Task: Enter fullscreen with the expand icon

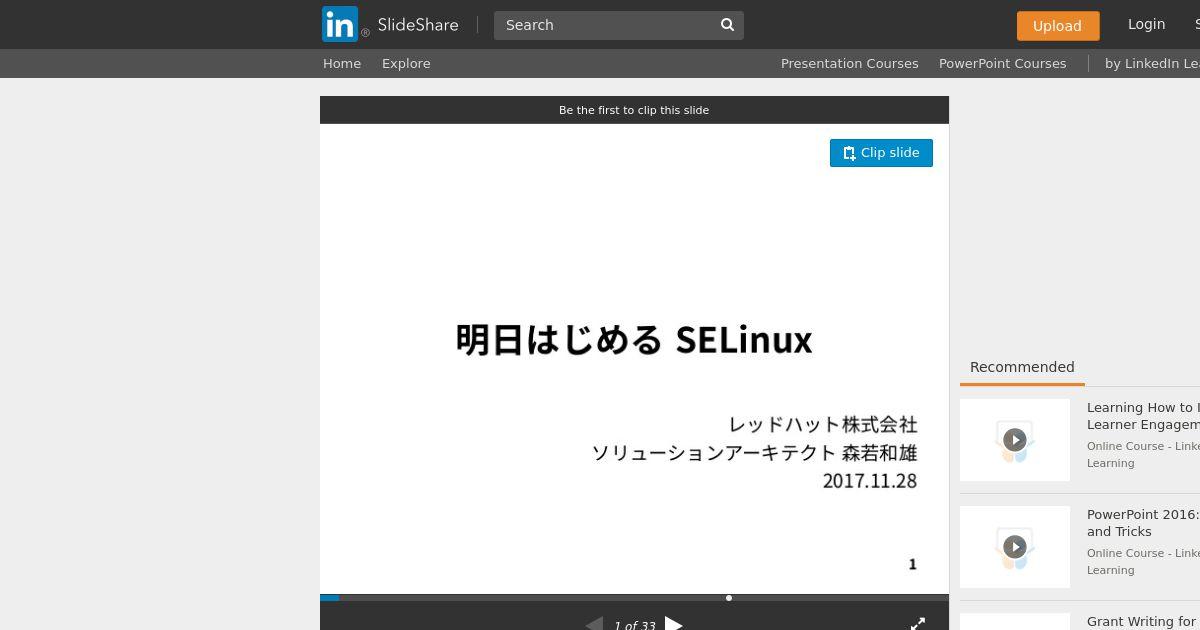Action: (918, 624)
